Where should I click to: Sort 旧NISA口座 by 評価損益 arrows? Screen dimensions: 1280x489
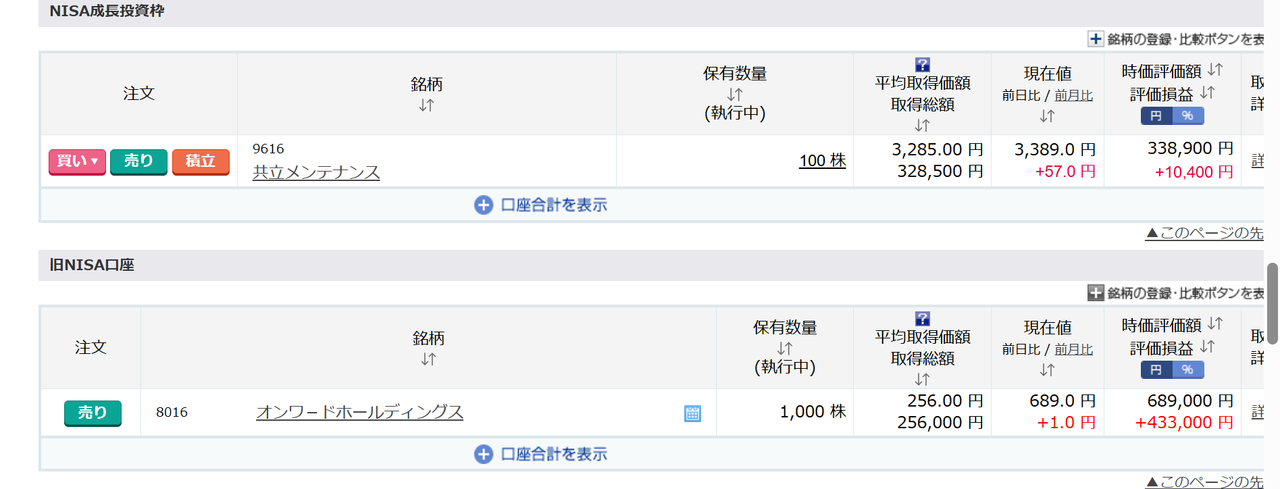pyautogui.click(x=1207, y=348)
